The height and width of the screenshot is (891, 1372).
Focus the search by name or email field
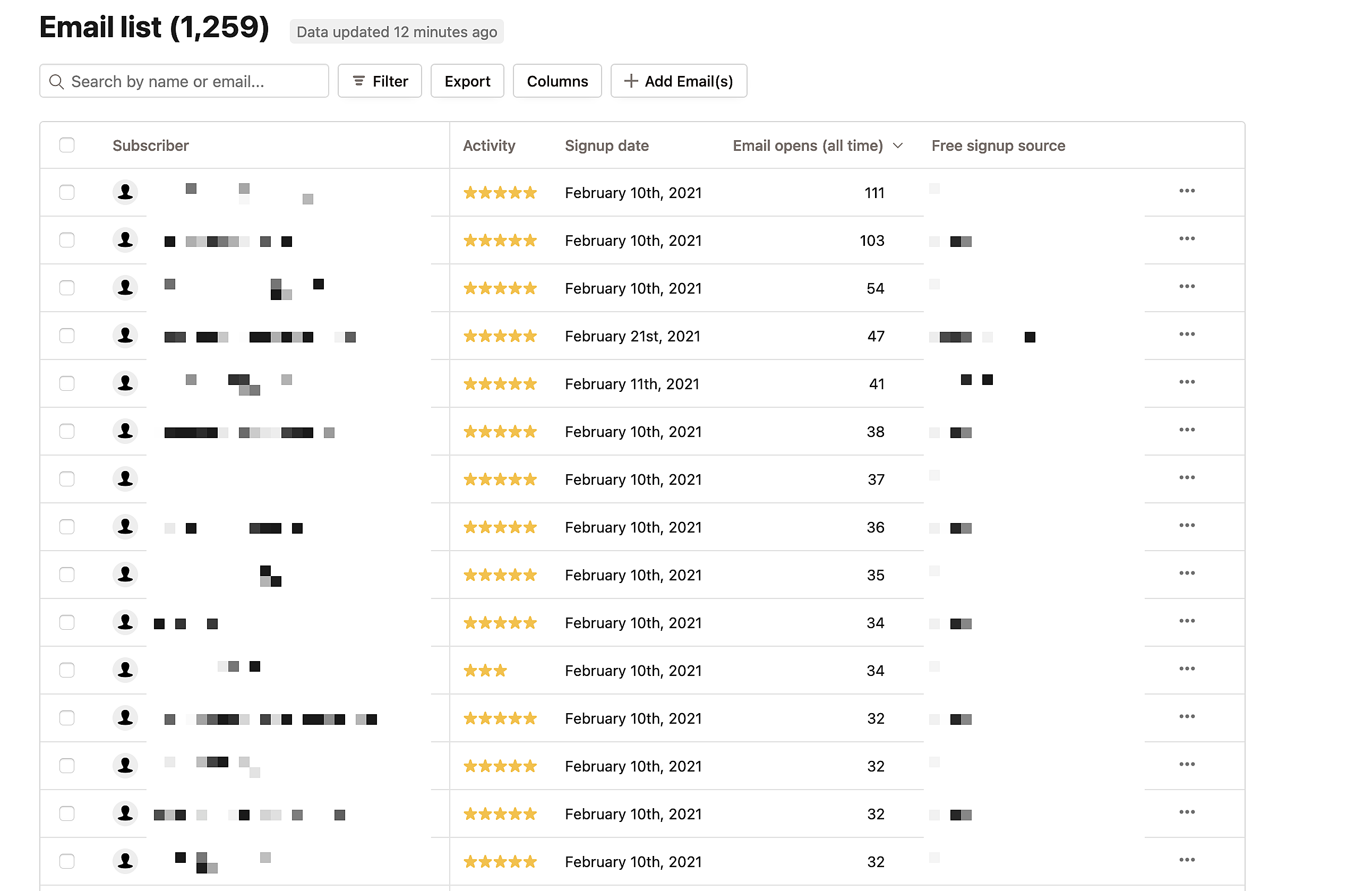(x=184, y=81)
